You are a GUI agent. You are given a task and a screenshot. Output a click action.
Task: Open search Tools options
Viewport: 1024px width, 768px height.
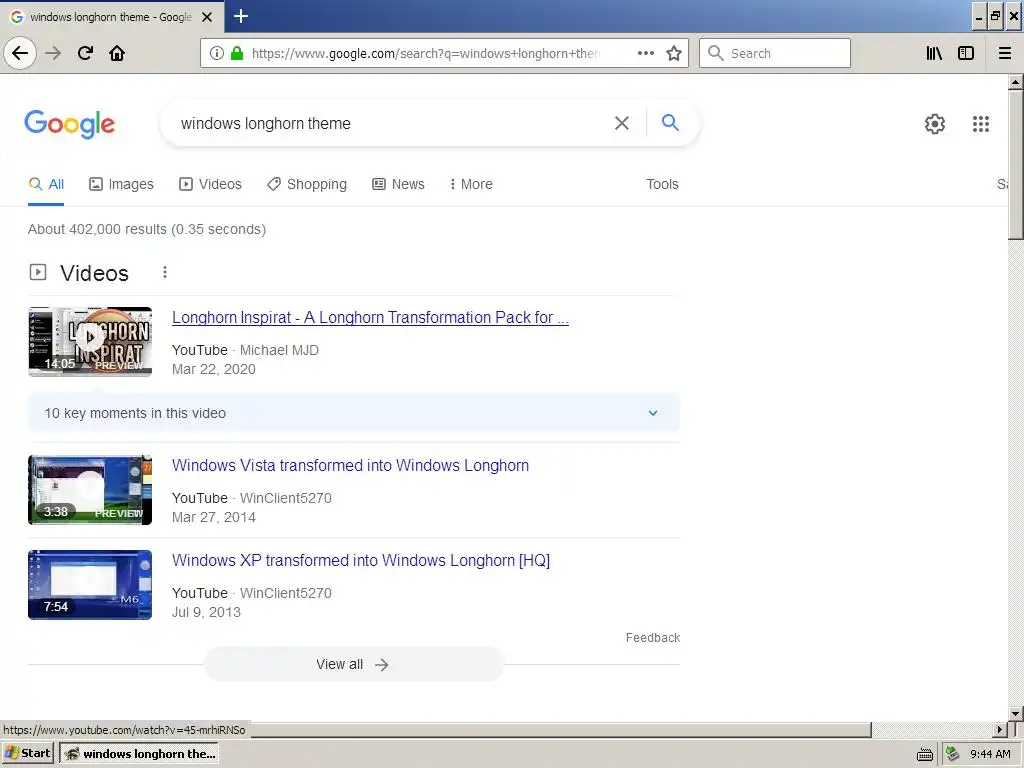click(x=662, y=184)
